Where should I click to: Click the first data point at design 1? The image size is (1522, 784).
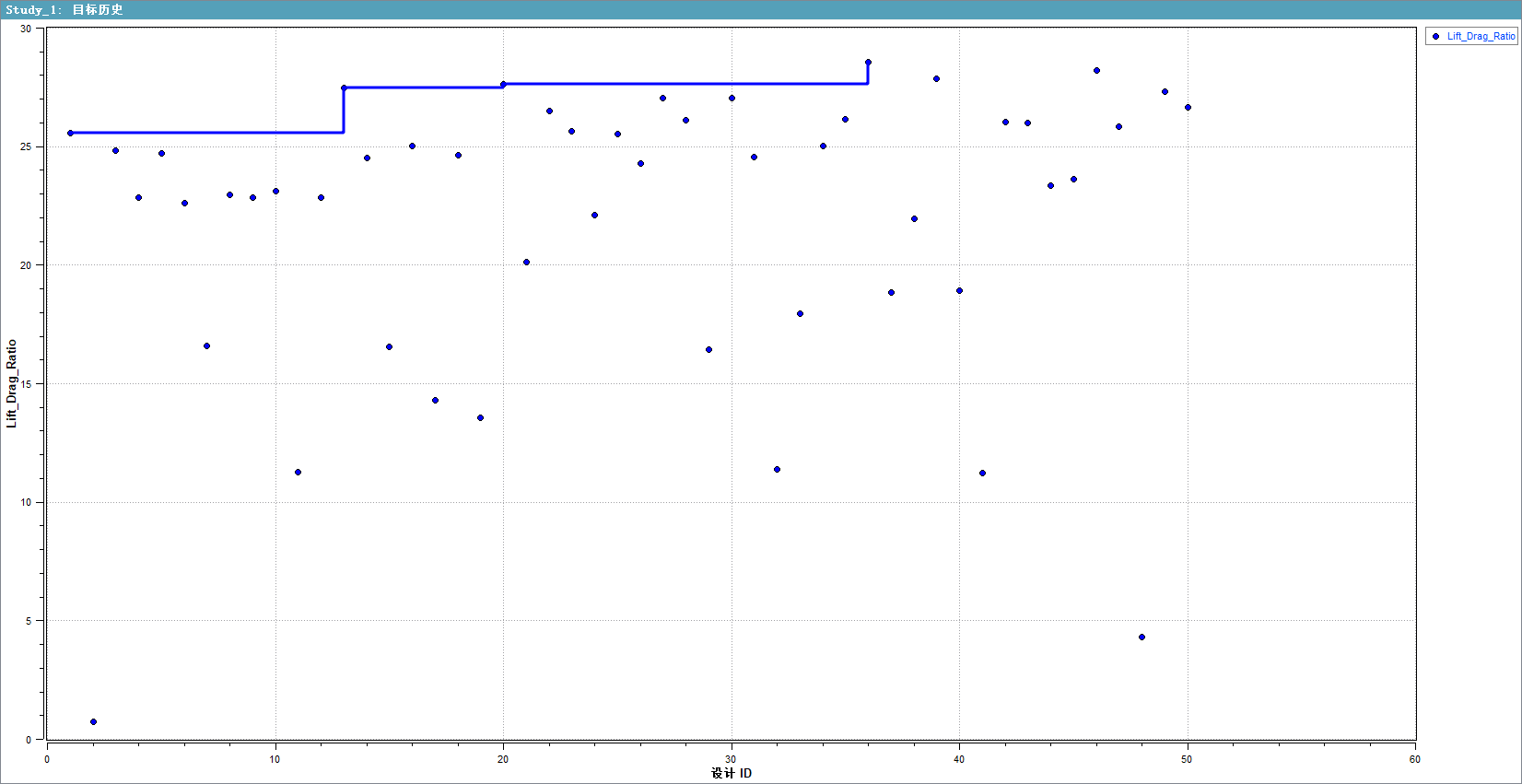70,133
